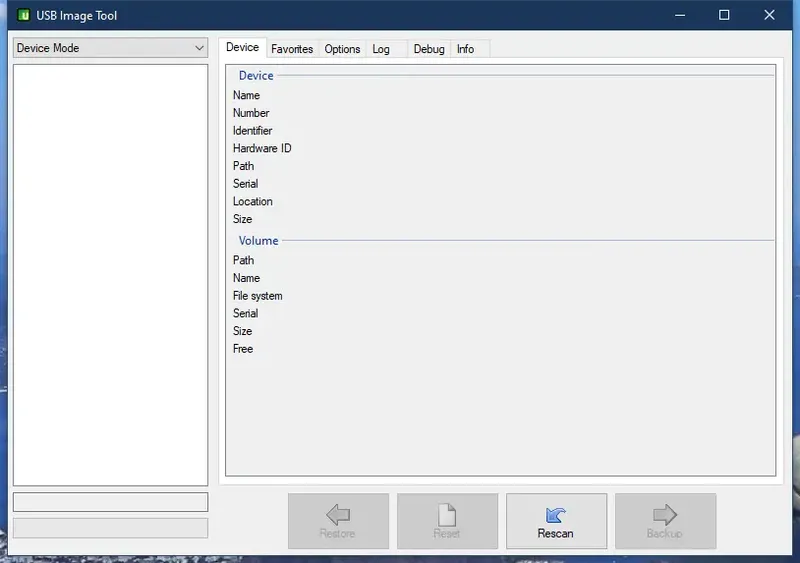Click the Restore button
Screen dimensions: 800x563
pos(338,521)
